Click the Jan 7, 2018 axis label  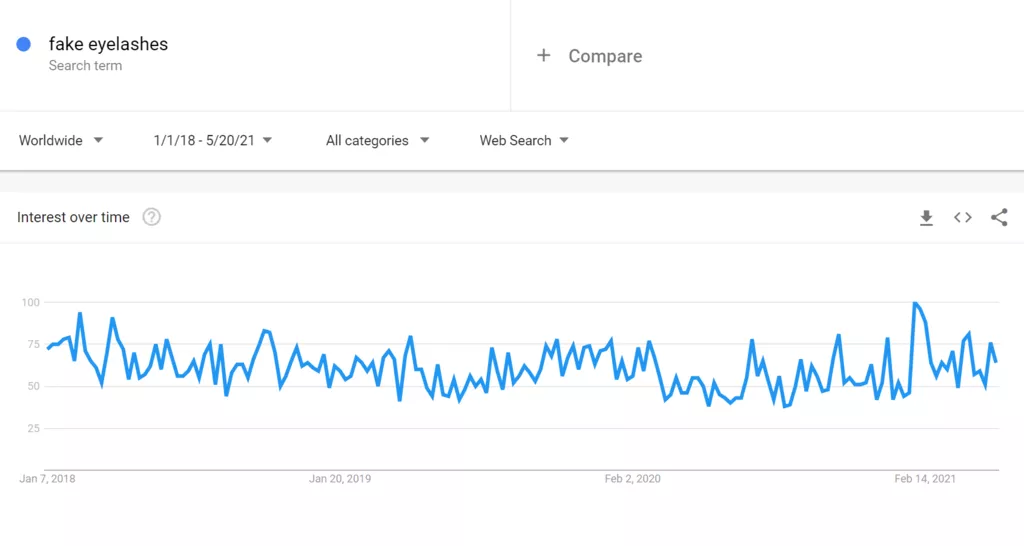click(x=47, y=479)
